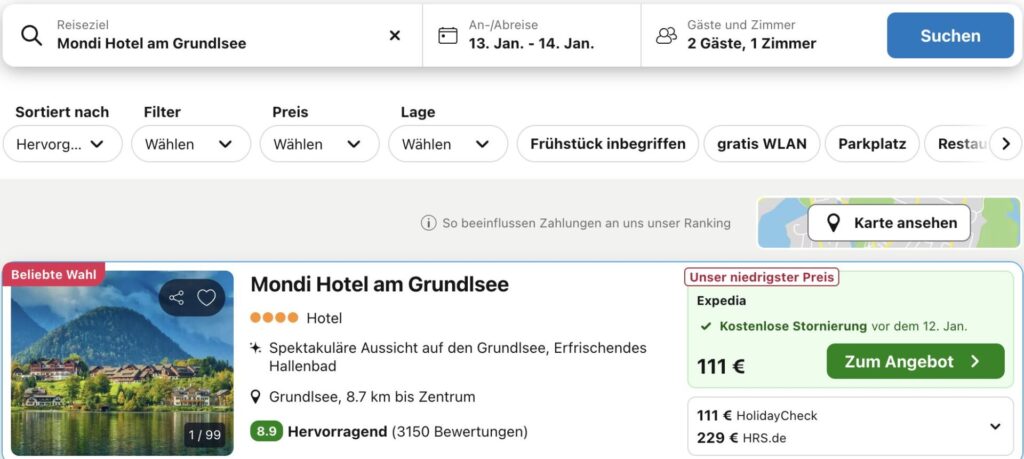The width and height of the screenshot is (1024, 459).
Task: Open the map with Karte ansehen
Action: coord(889,223)
